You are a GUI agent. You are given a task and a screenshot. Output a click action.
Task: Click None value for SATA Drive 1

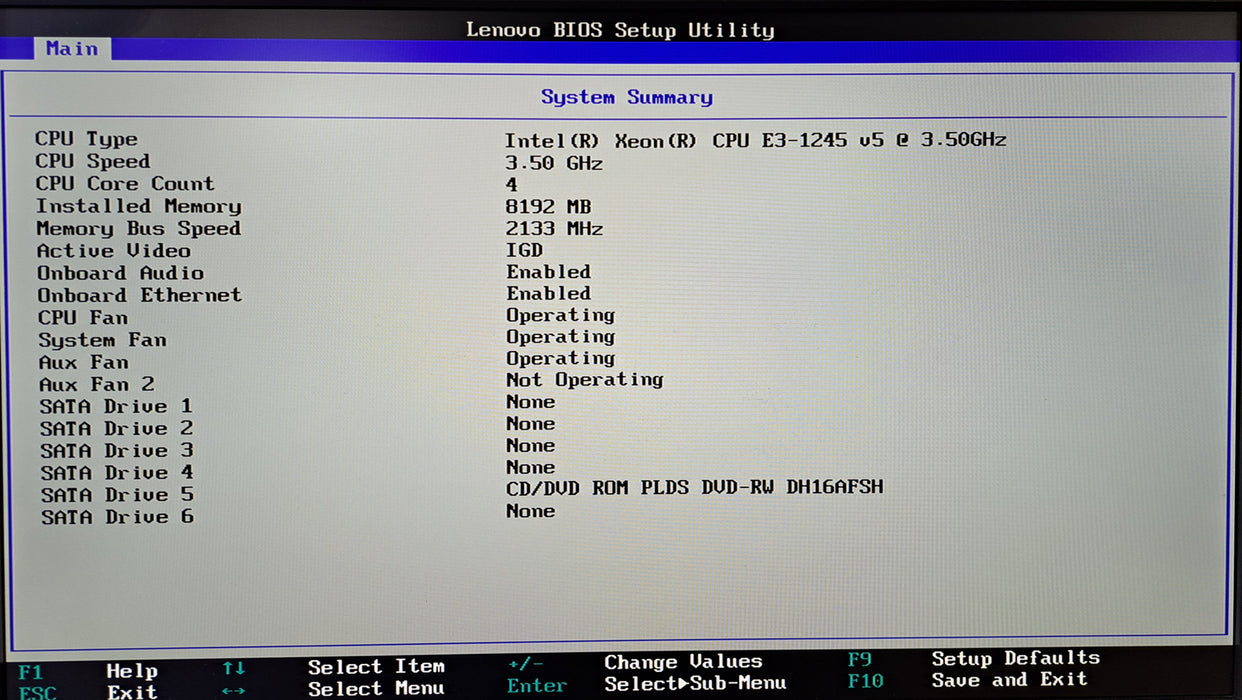pyautogui.click(x=530, y=402)
